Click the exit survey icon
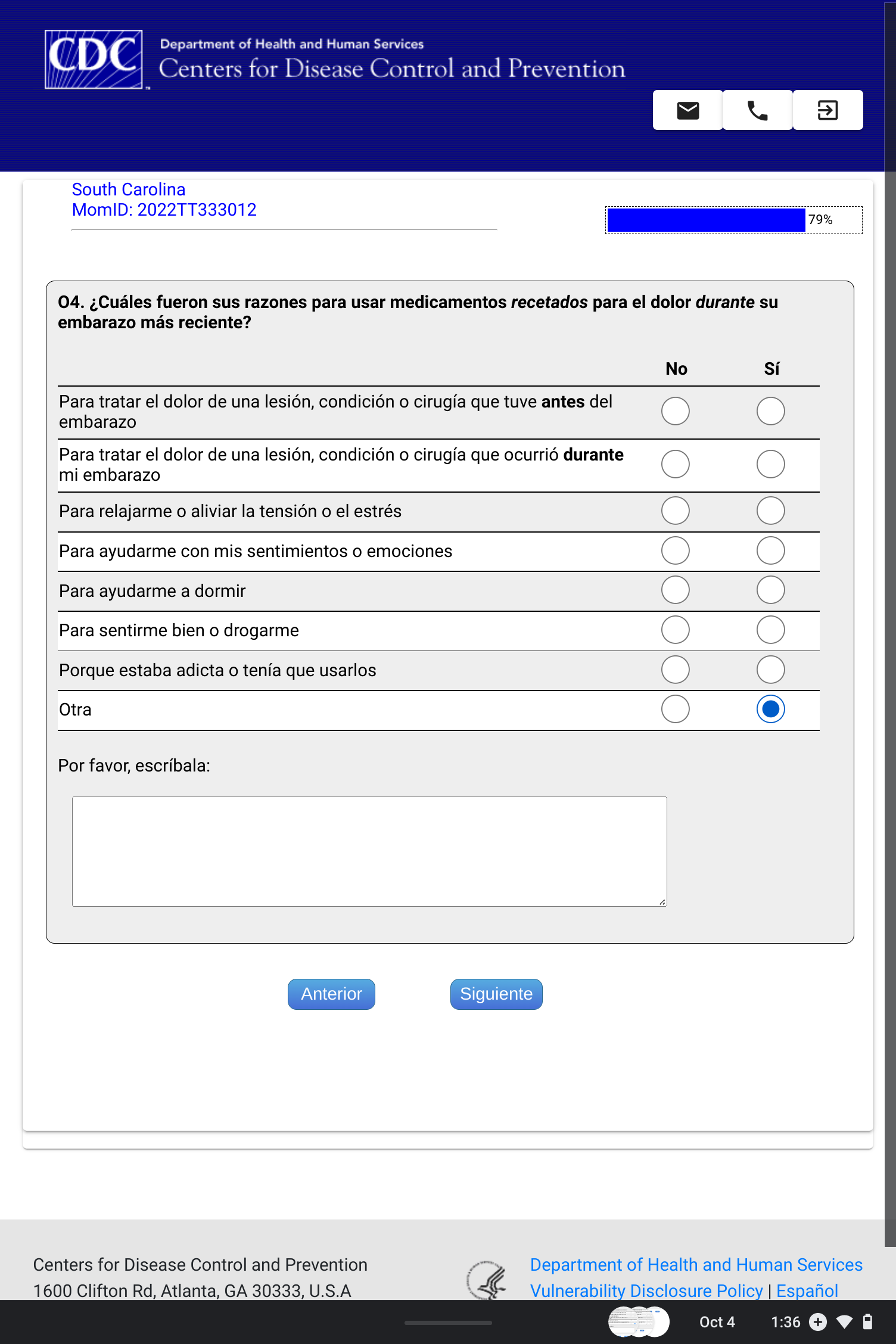The width and height of the screenshot is (896, 1344). (827, 110)
